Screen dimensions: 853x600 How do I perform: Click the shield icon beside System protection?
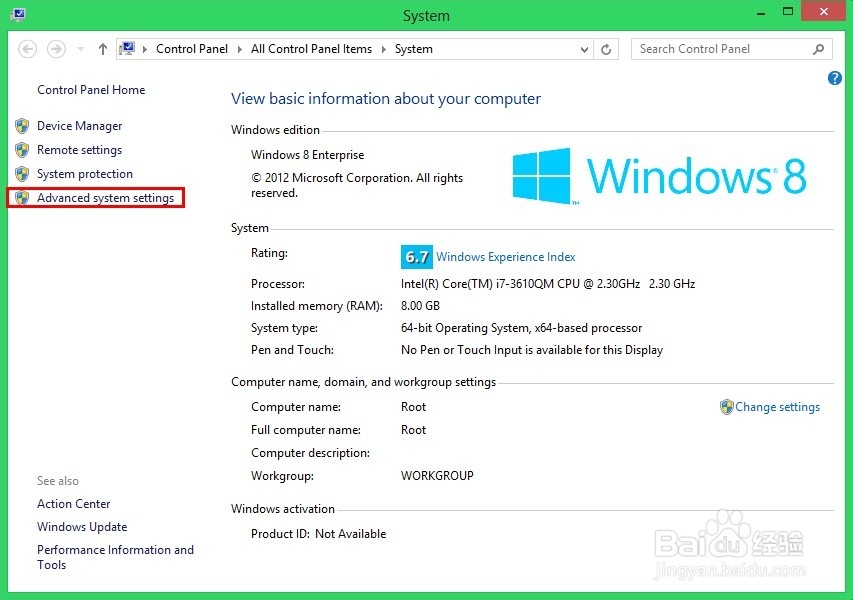pos(22,174)
